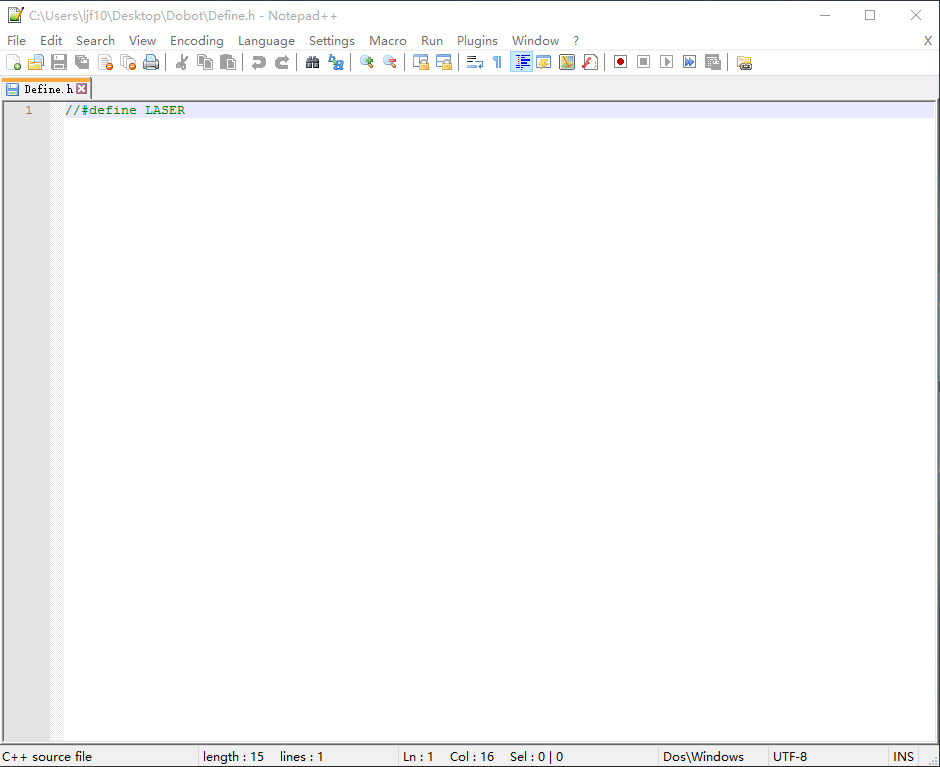
Task: Open the Language menu
Action: click(x=266, y=40)
